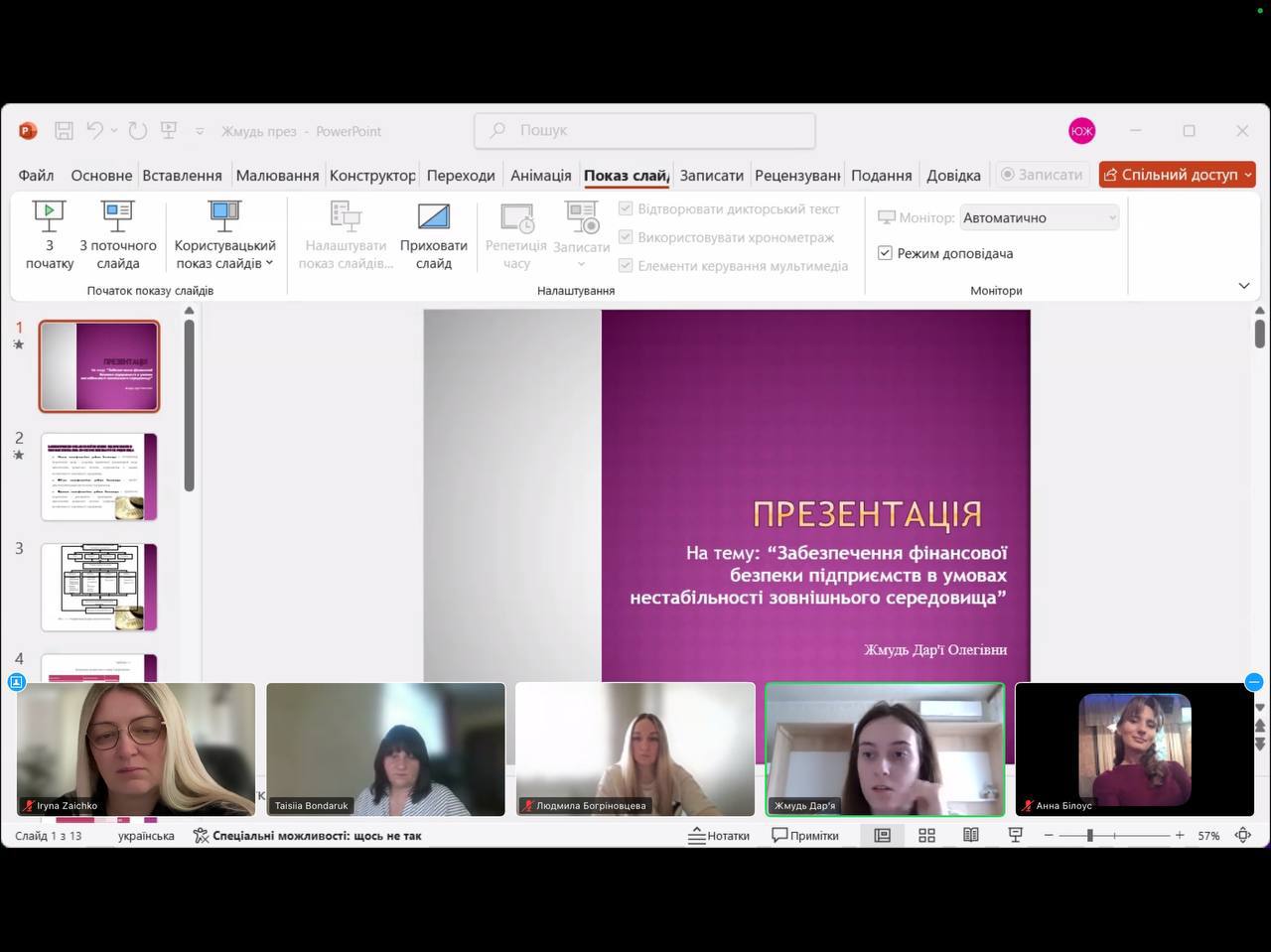Click the Hide Slide icon
The width and height of the screenshot is (1271, 952).
[433, 216]
